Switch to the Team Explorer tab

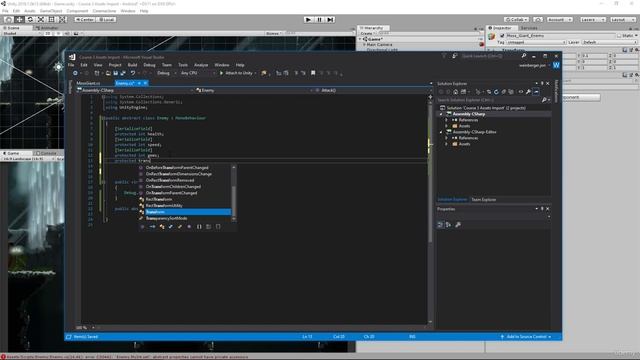pyautogui.click(x=484, y=200)
